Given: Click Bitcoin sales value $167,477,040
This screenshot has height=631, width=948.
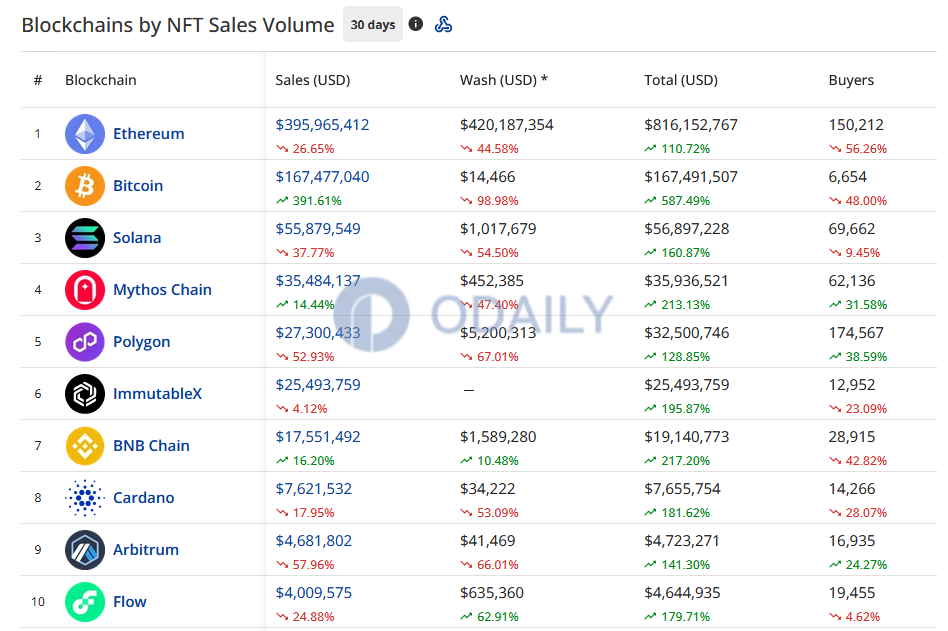Looking at the screenshot, I should pos(322,176).
